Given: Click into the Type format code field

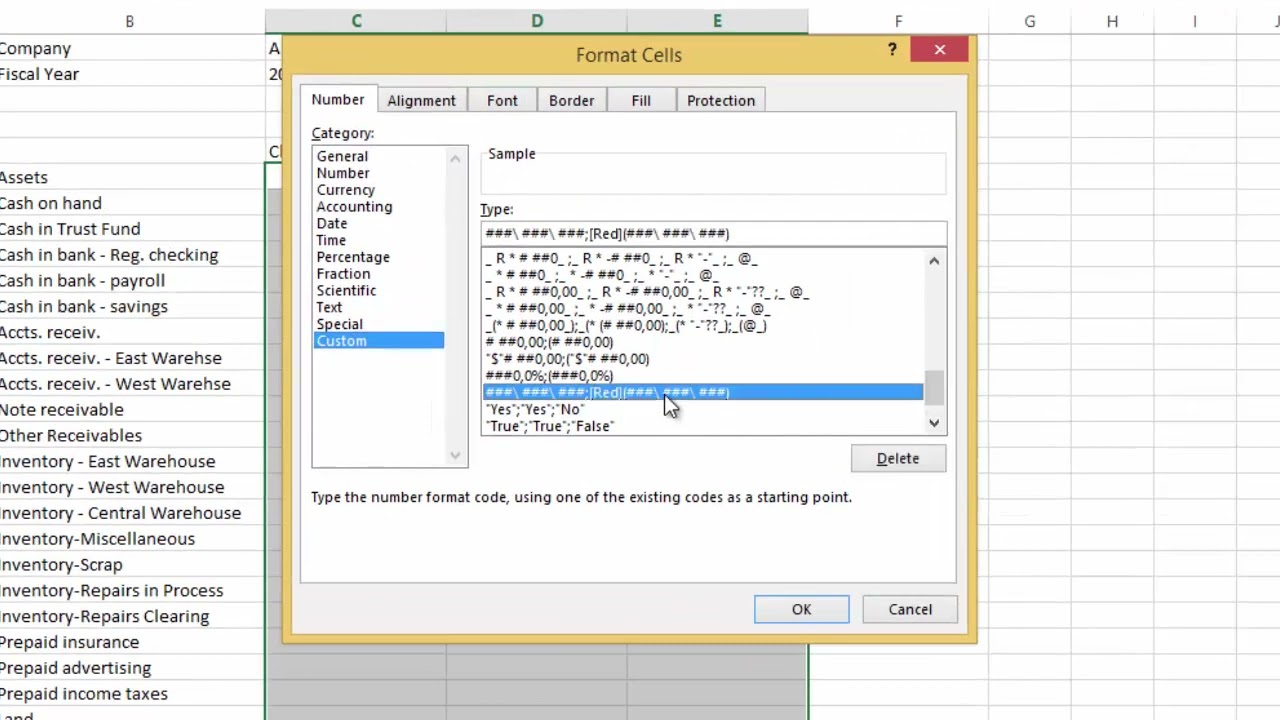Looking at the screenshot, I should (x=713, y=233).
